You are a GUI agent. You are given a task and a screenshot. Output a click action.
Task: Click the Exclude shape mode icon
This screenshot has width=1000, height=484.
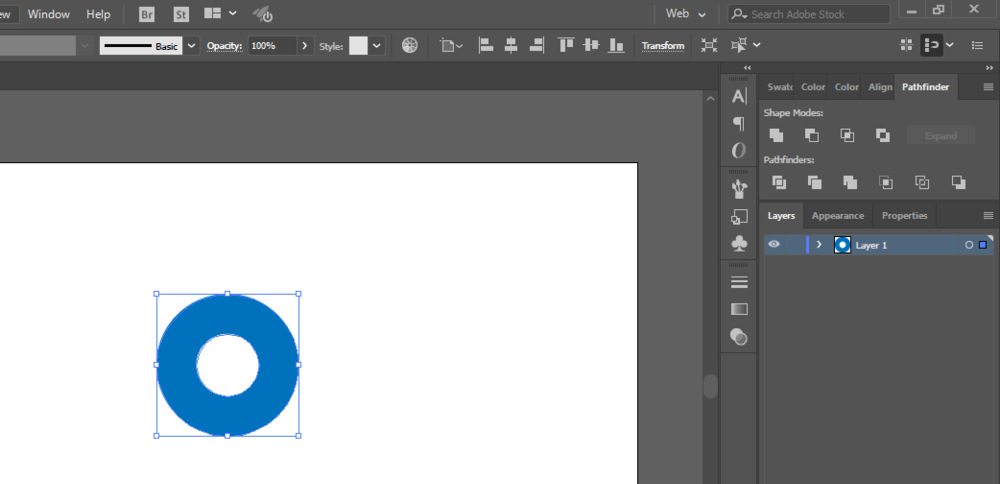882,135
